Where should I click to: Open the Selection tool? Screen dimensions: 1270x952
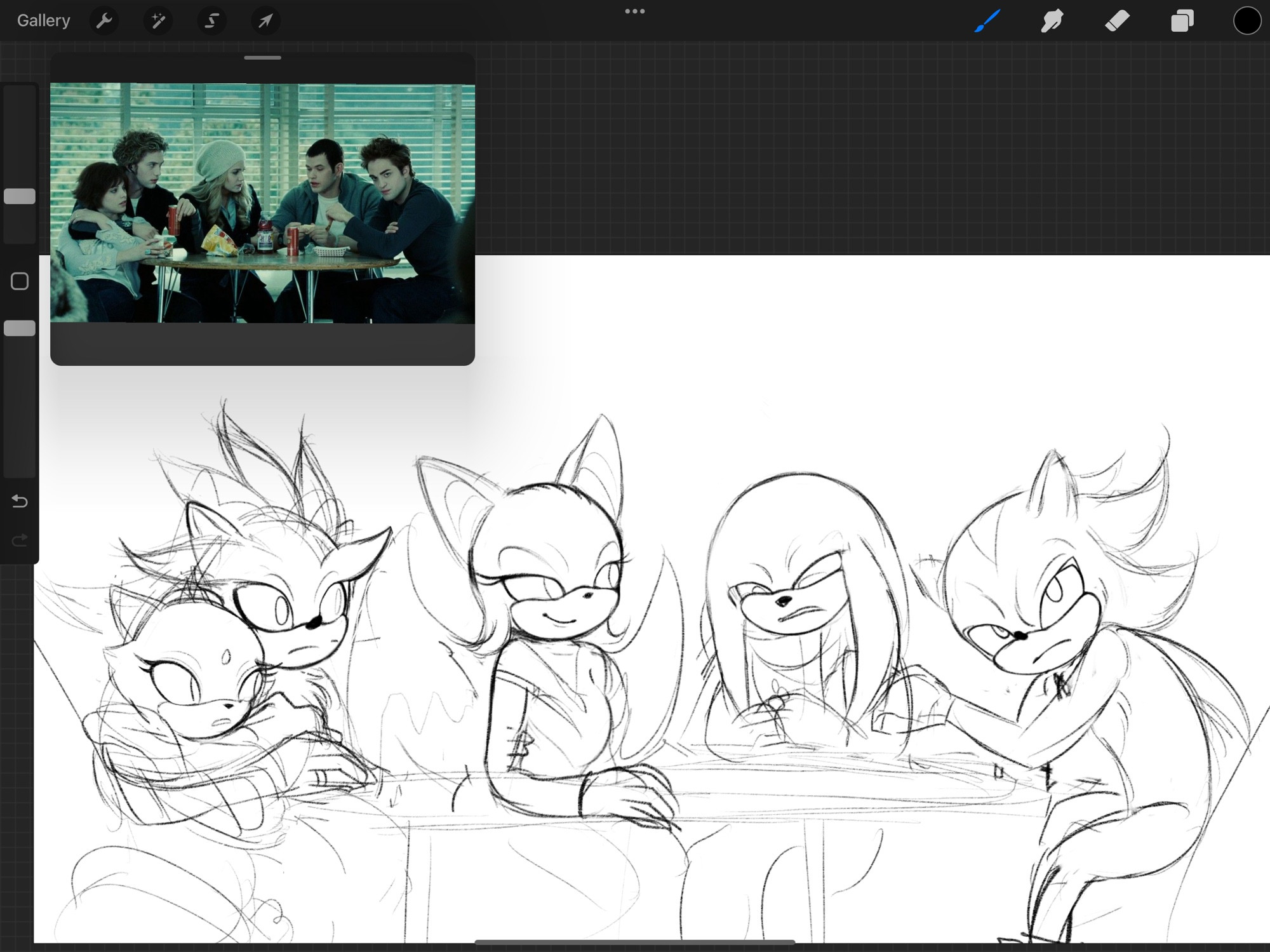(211, 21)
